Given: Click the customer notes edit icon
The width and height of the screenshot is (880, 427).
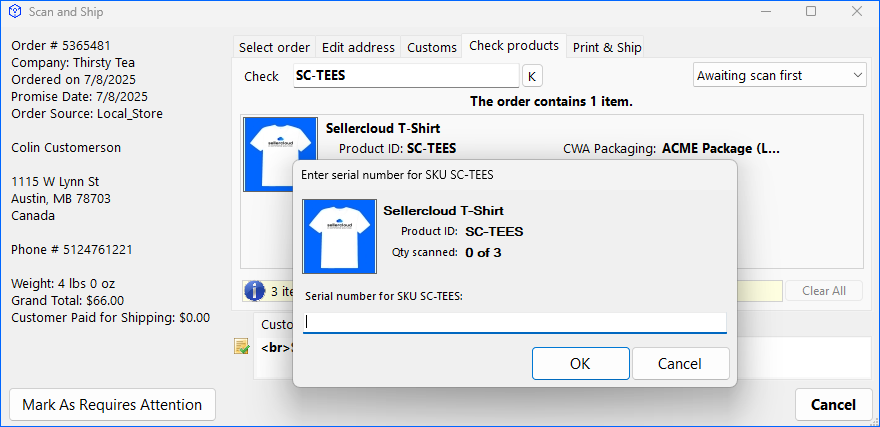Looking at the screenshot, I should click(241, 346).
